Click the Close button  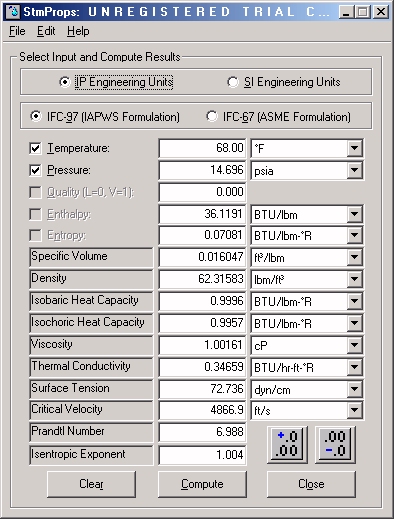point(311,484)
